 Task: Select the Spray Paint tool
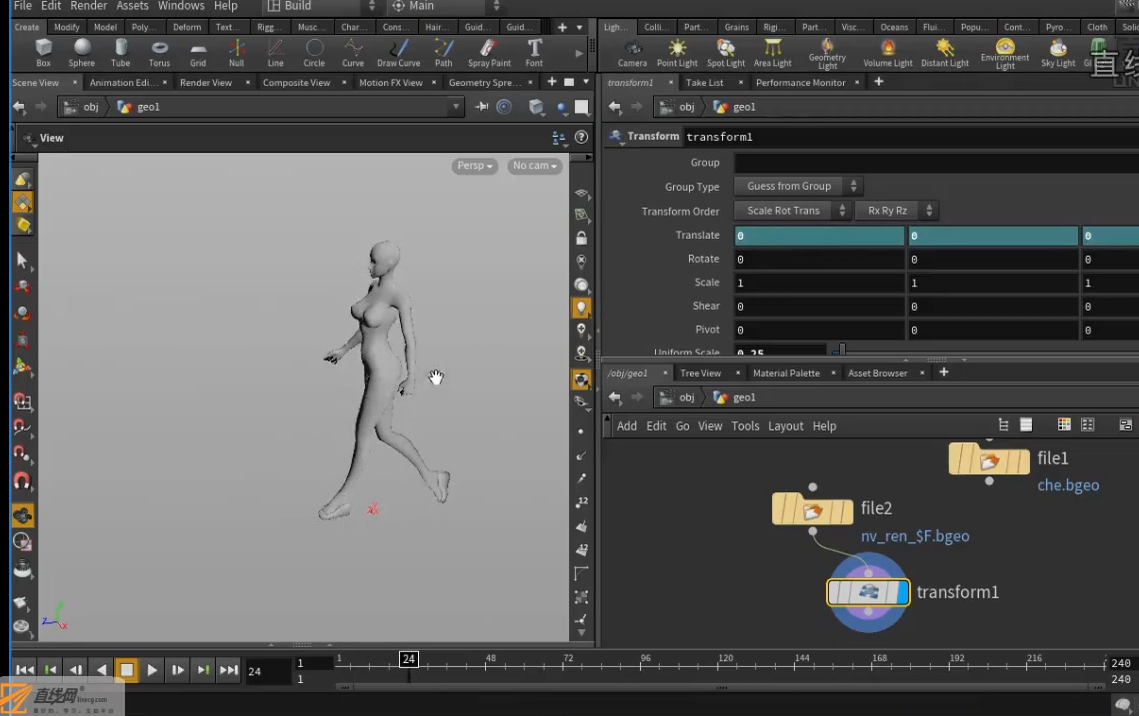489,53
